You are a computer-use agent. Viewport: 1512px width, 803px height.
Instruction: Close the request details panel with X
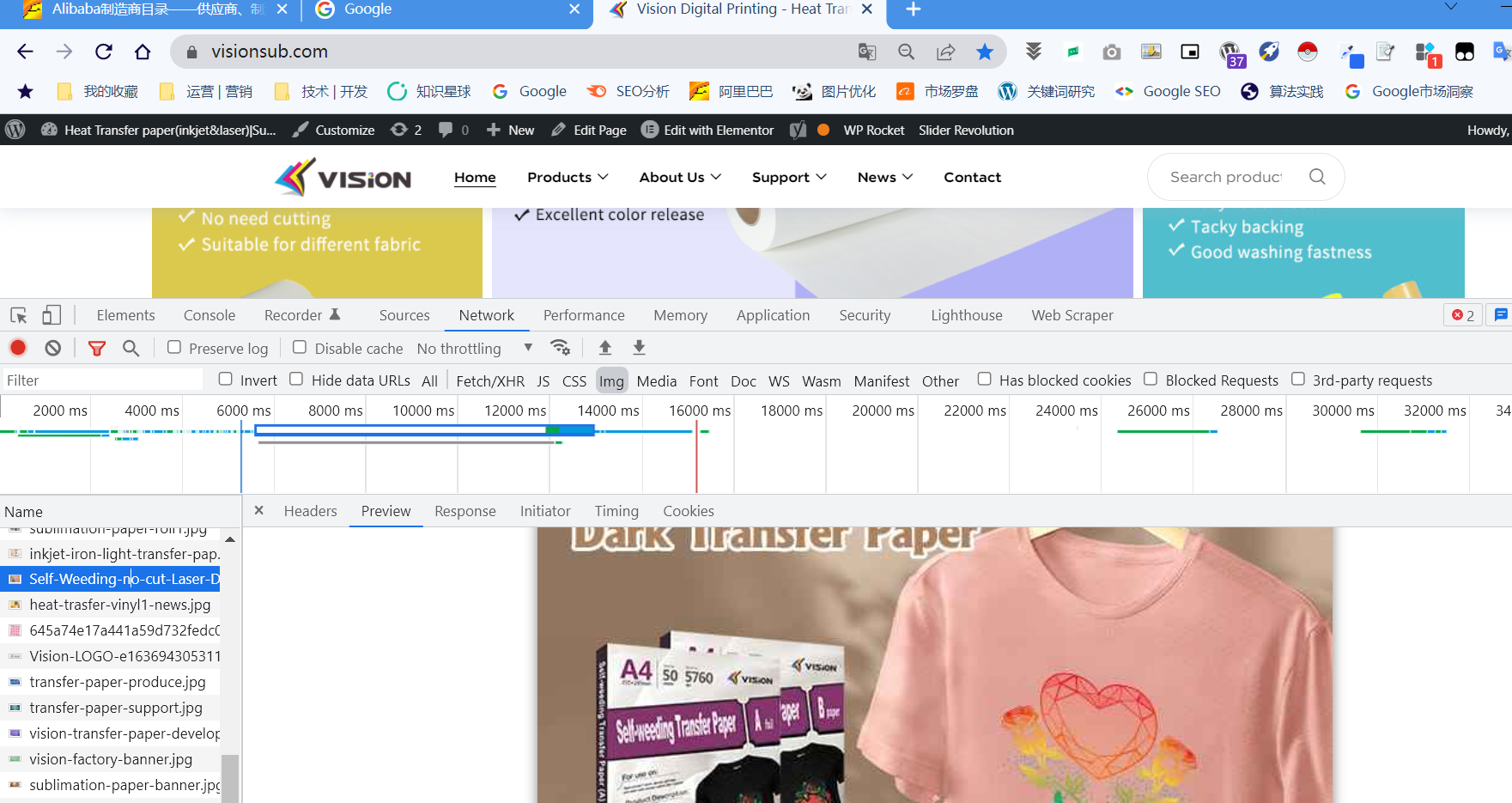(x=259, y=510)
